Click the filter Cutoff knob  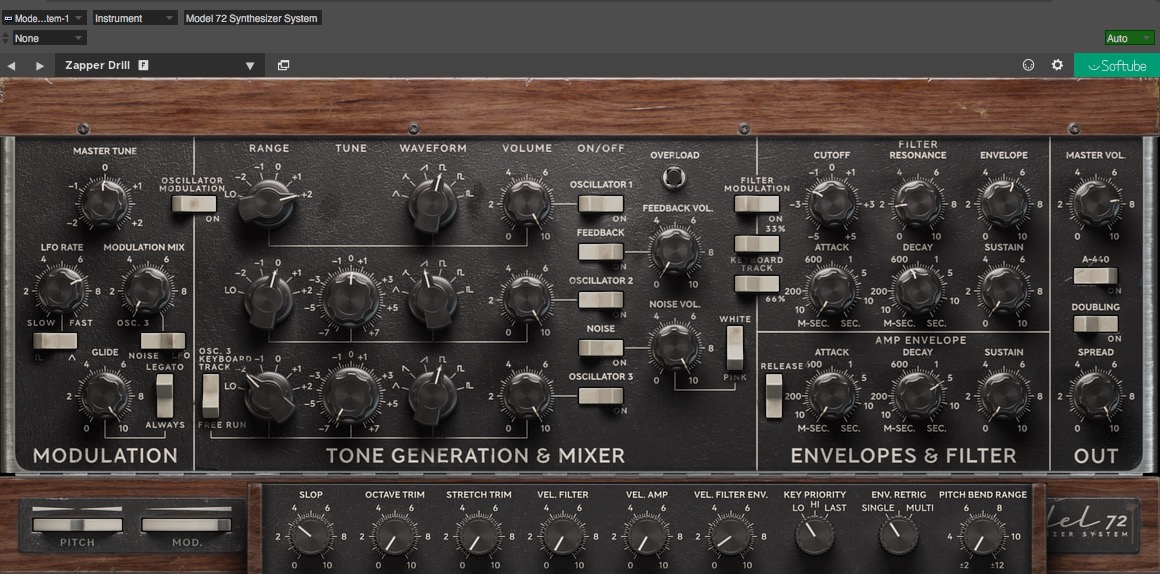tap(832, 203)
